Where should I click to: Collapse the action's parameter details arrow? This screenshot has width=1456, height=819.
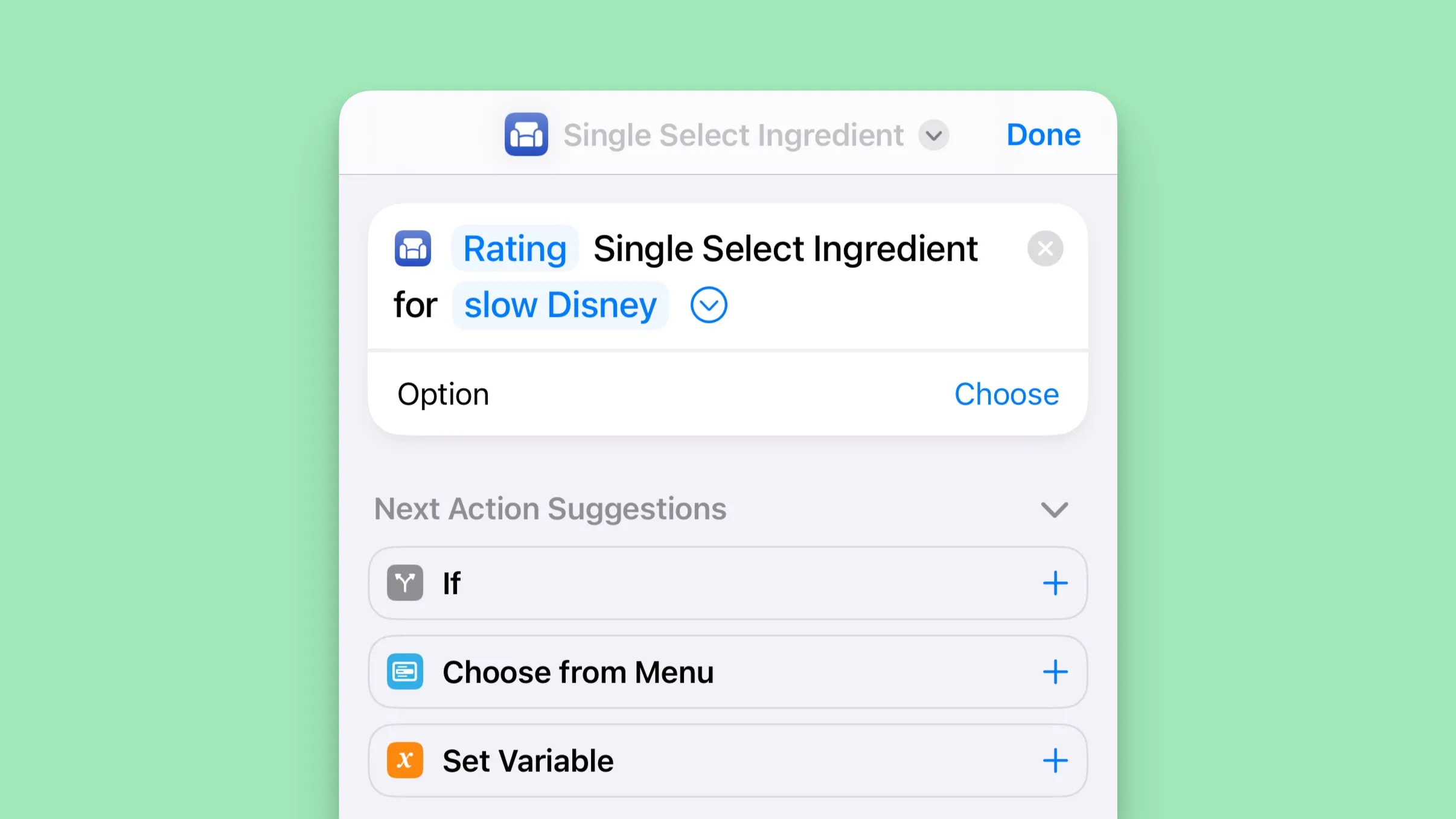pos(708,305)
